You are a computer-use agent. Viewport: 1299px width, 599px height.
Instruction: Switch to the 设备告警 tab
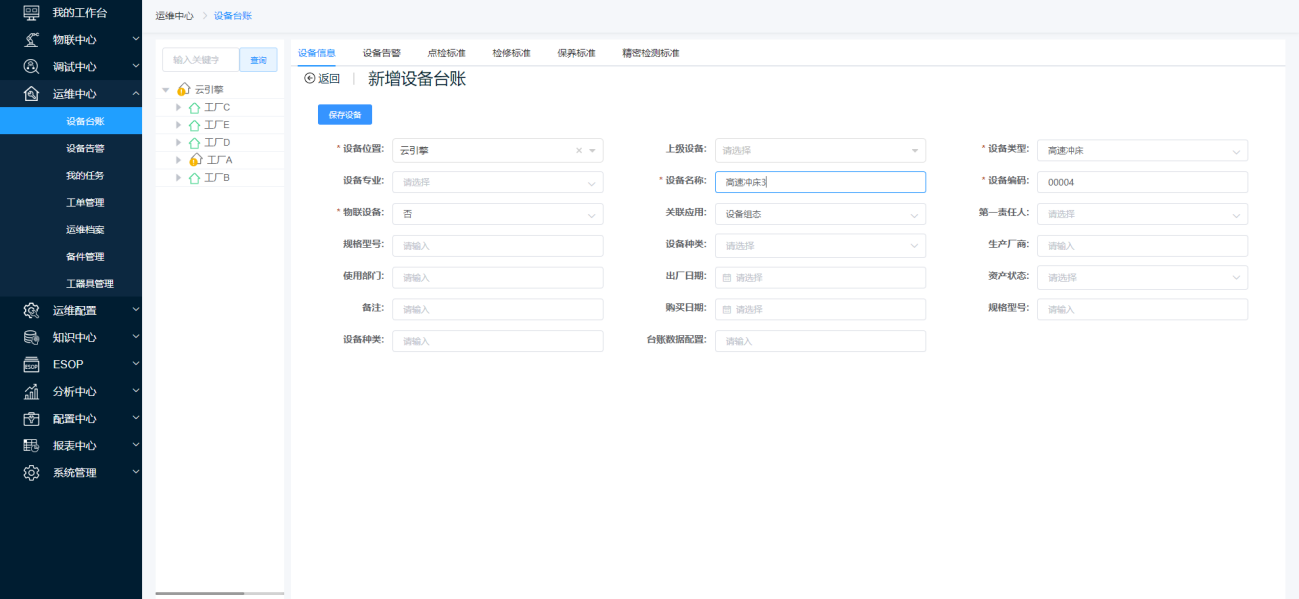pyautogui.click(x=381, y=53)
